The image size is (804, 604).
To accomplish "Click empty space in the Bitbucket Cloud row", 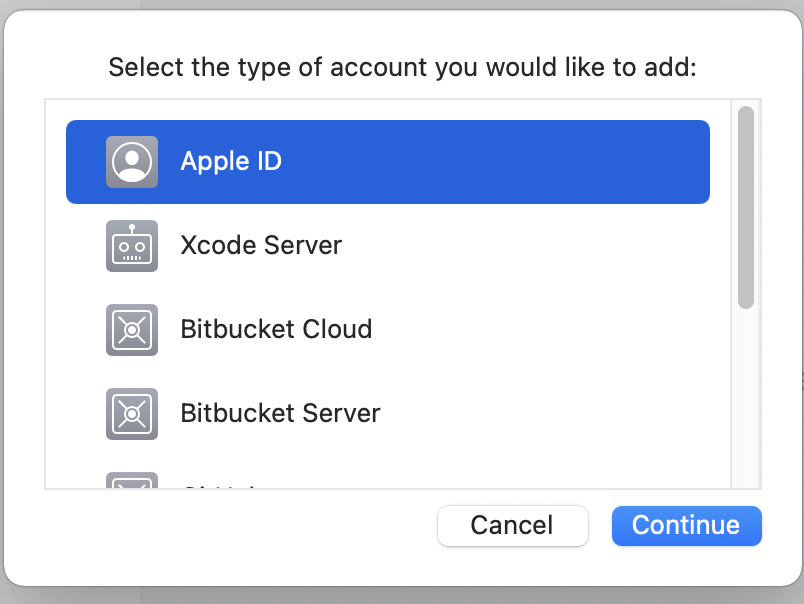I will coord(538,330).
